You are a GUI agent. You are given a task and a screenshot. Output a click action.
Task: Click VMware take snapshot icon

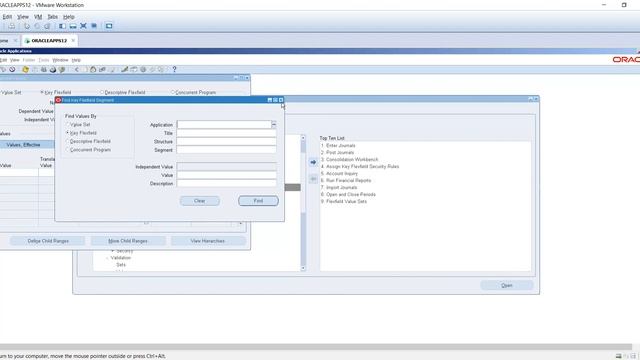pos(27,26)
